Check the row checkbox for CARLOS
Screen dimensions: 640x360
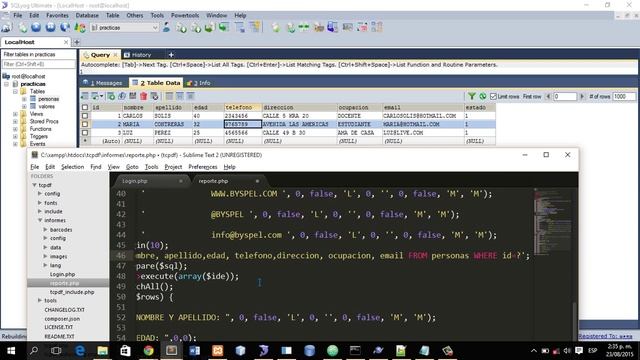(x=85, y=116)
